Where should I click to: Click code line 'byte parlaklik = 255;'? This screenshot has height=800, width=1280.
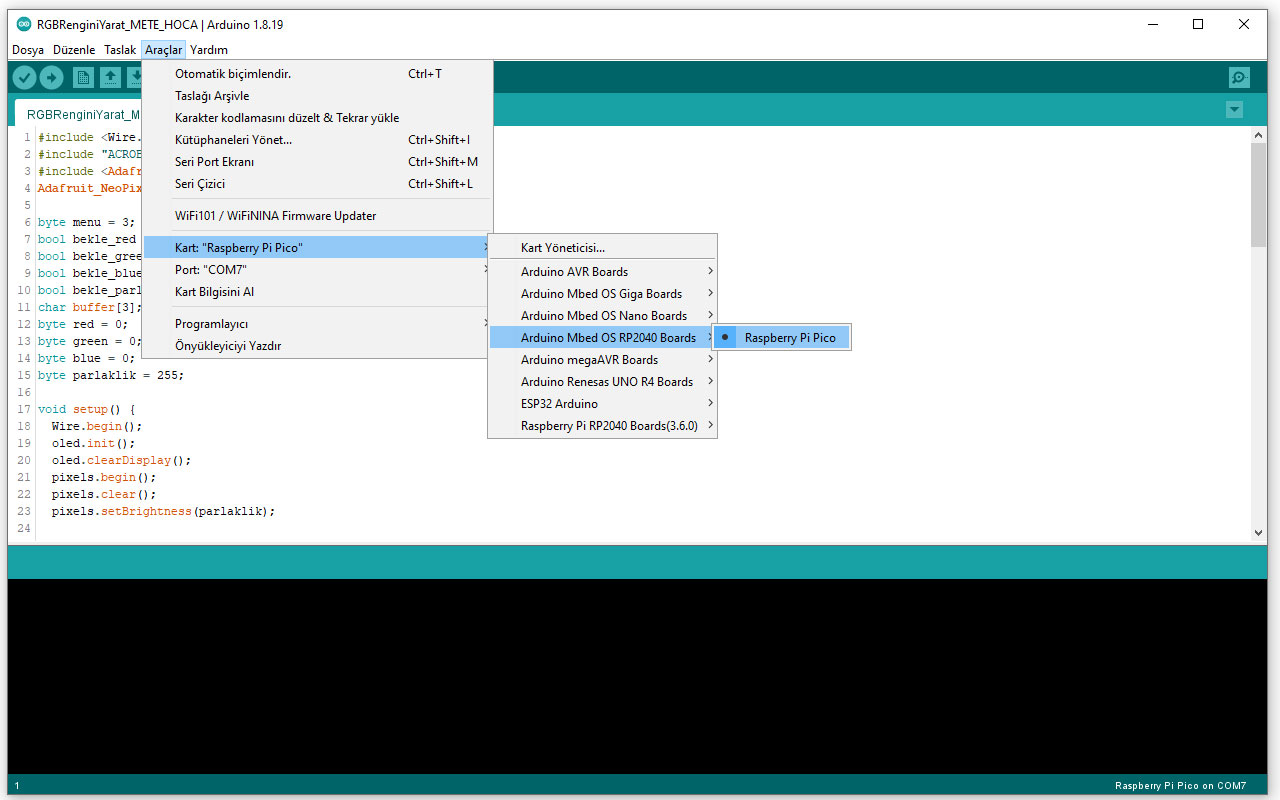(111, 375)
